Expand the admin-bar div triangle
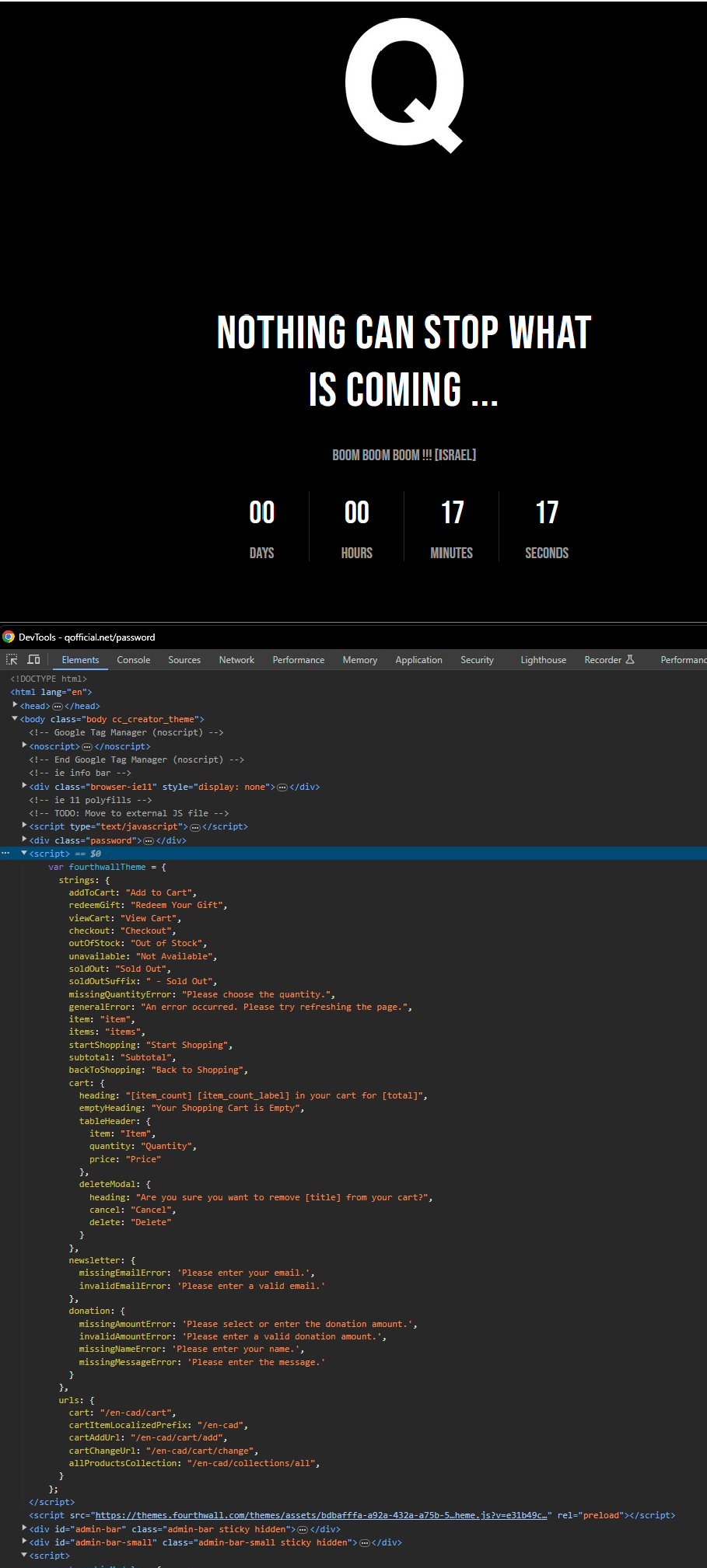 tap(25, 1528)
